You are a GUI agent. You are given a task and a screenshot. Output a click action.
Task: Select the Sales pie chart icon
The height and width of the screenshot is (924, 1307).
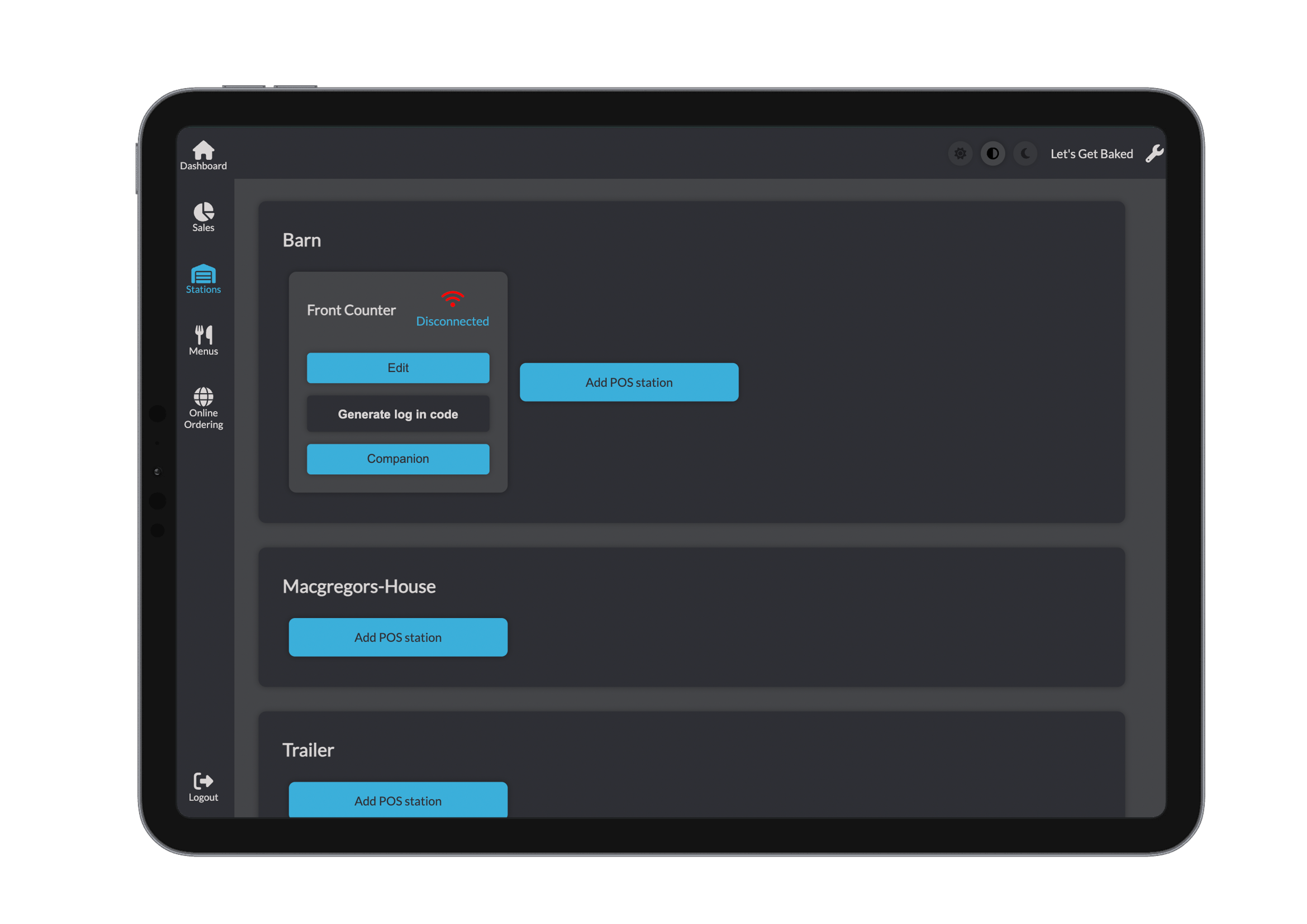[x=203, y=216]
